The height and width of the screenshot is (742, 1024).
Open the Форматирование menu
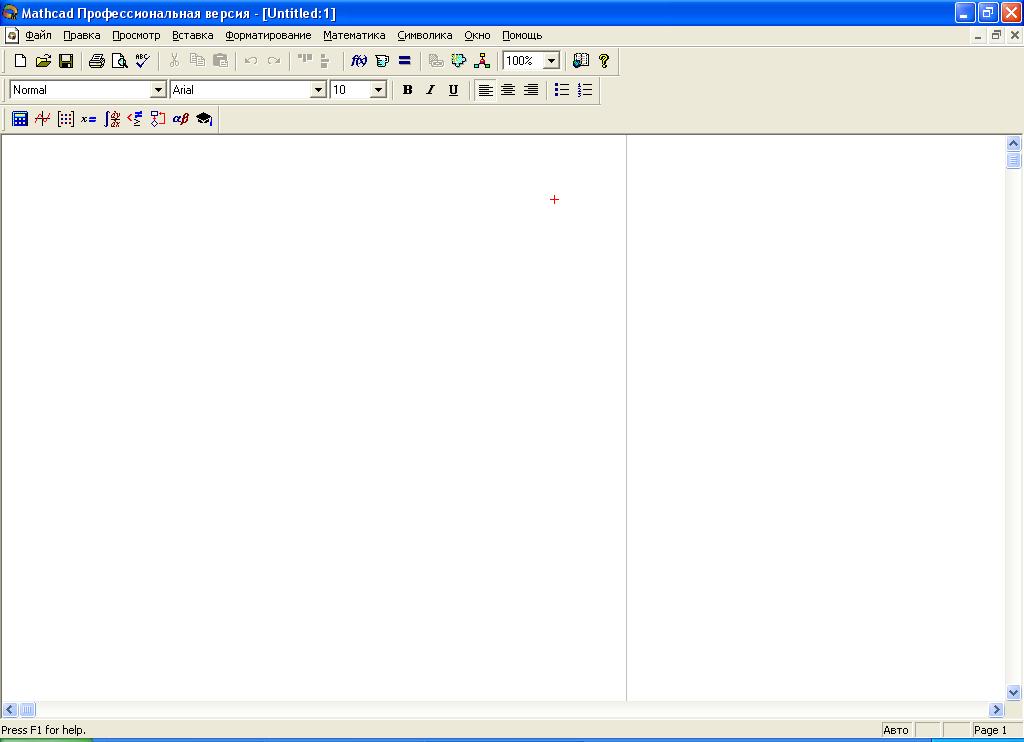click(268, 35)
